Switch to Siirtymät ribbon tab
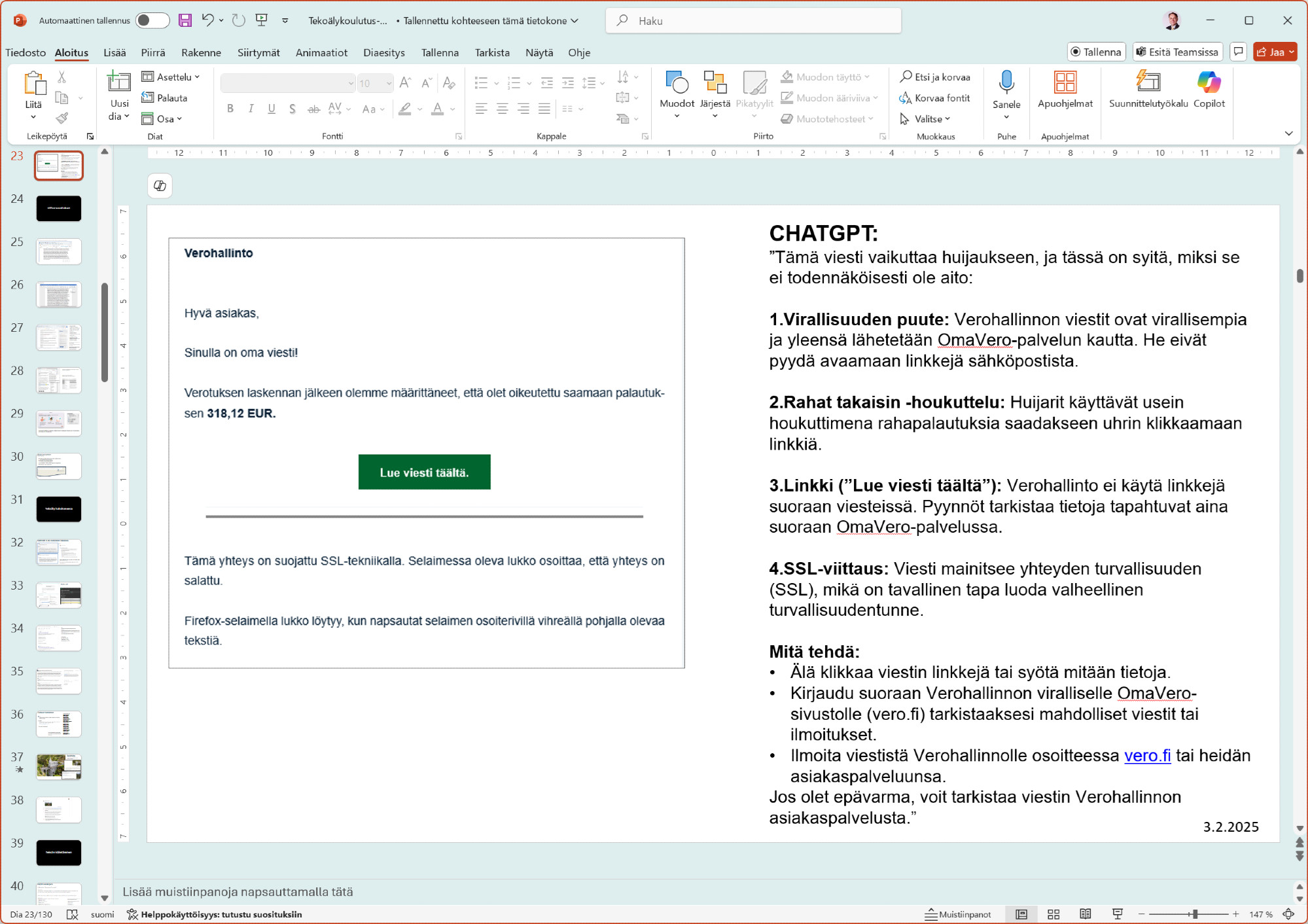The image size is (1308, 924). 258,52
